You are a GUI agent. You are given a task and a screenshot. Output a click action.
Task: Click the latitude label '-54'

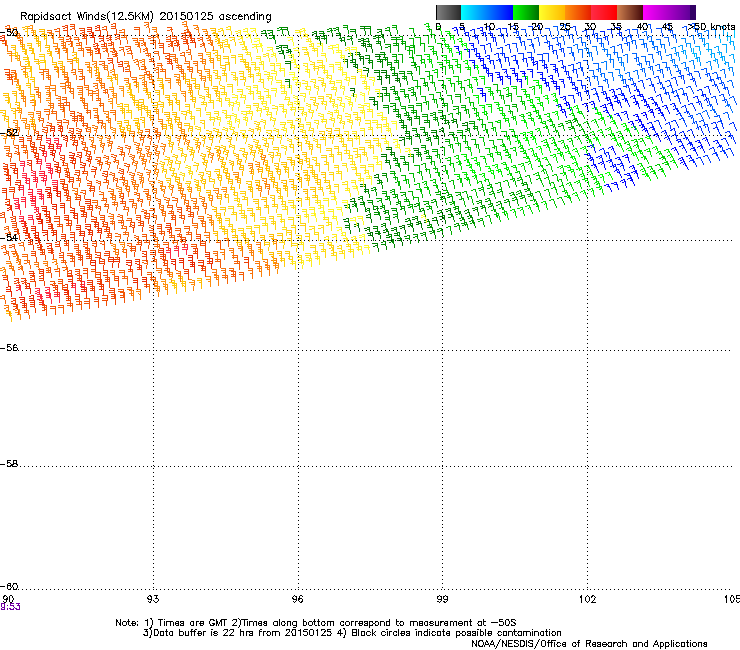pos(9,237)
